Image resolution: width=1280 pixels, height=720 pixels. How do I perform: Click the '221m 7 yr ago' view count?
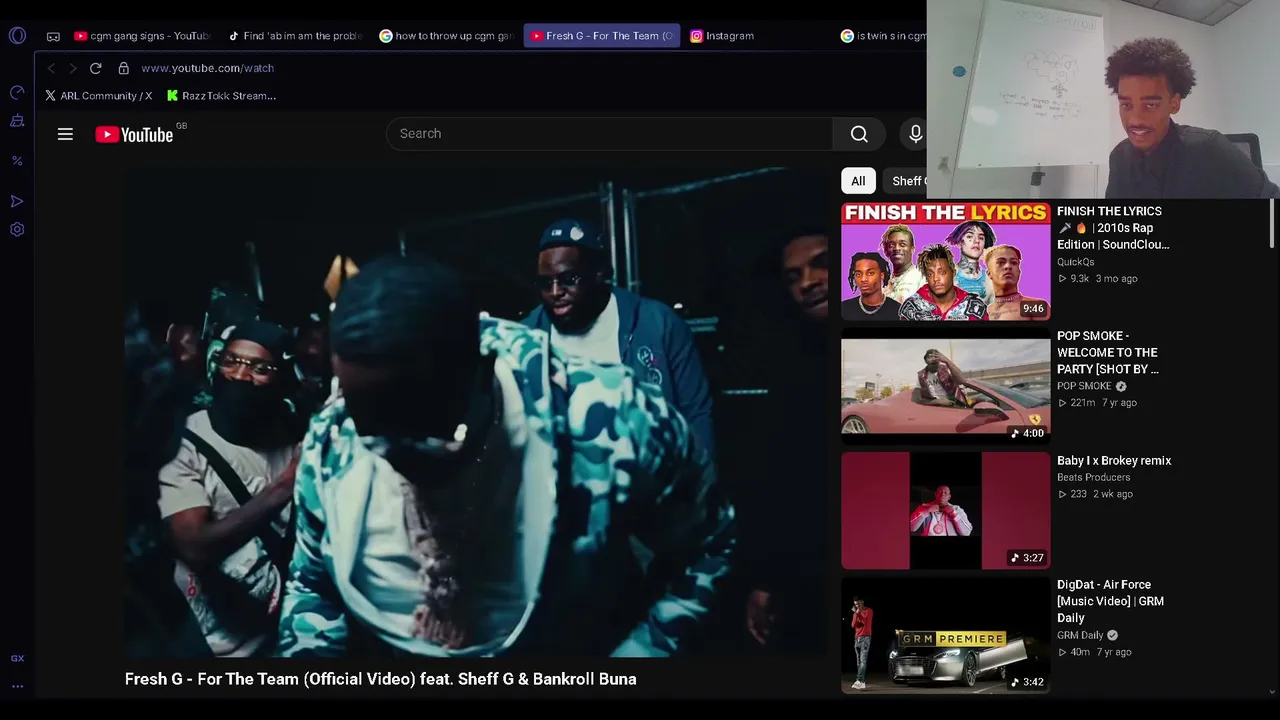[1097, 403]
